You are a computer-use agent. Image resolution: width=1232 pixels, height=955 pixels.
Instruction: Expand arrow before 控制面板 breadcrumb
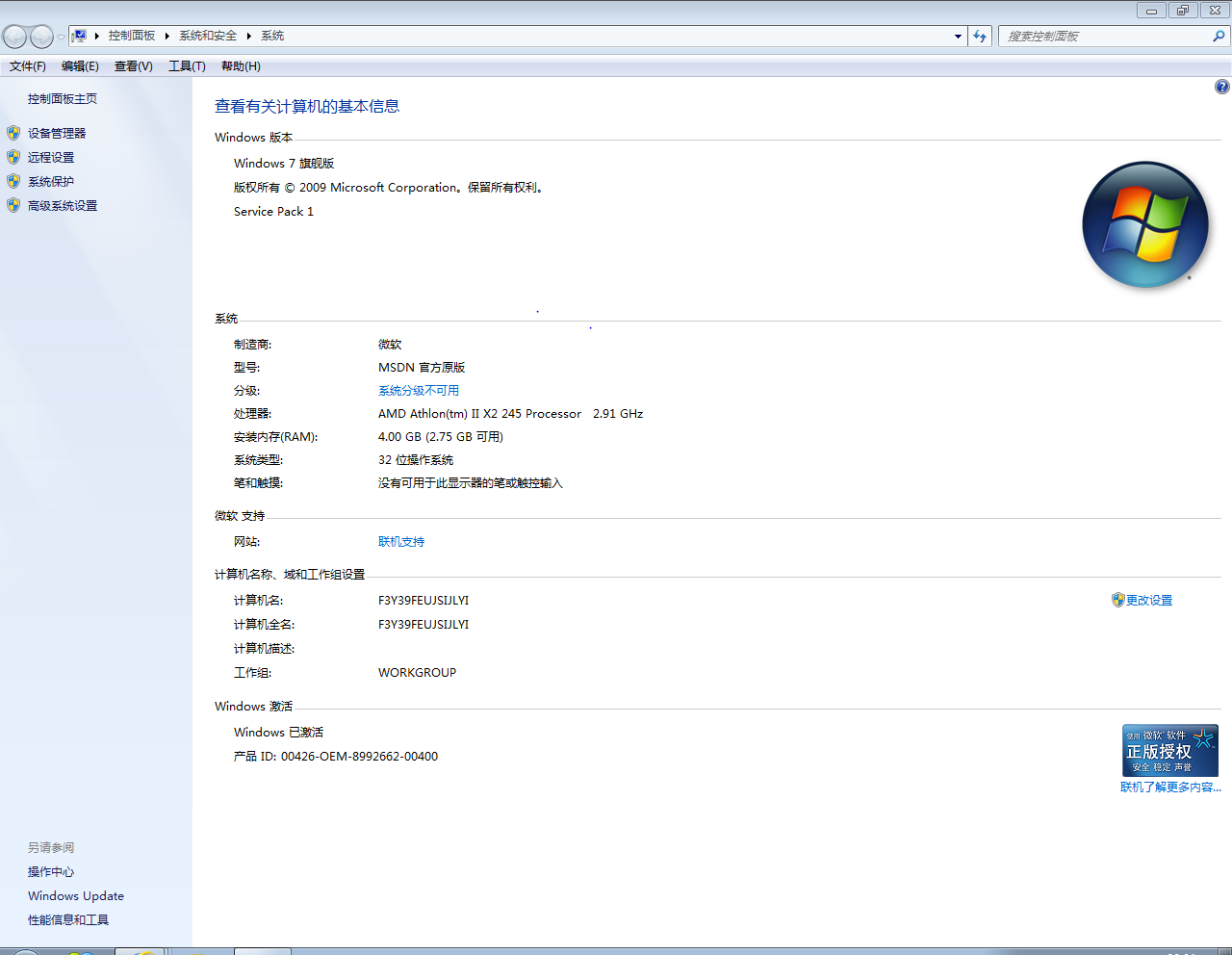click(97, 36)
